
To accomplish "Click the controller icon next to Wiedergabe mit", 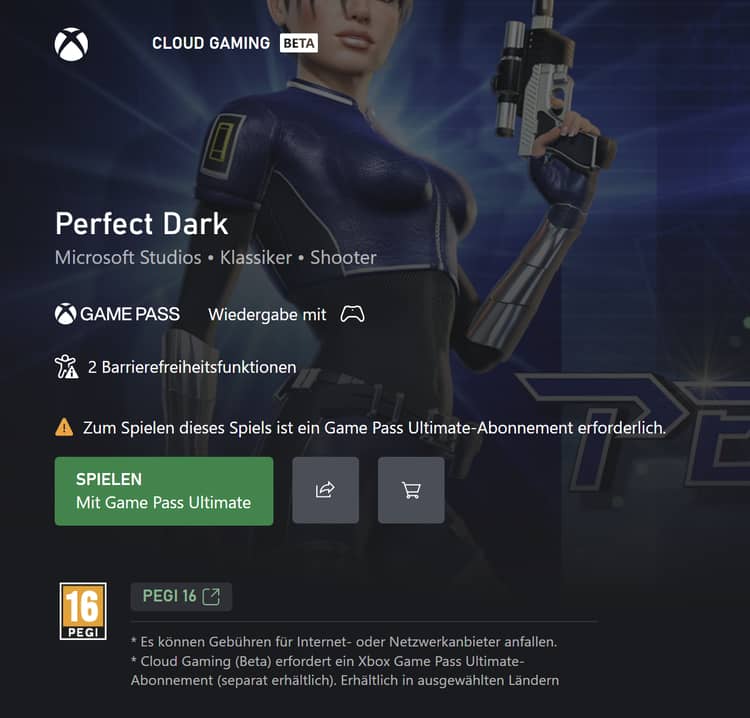I will (x=353, y=314).
